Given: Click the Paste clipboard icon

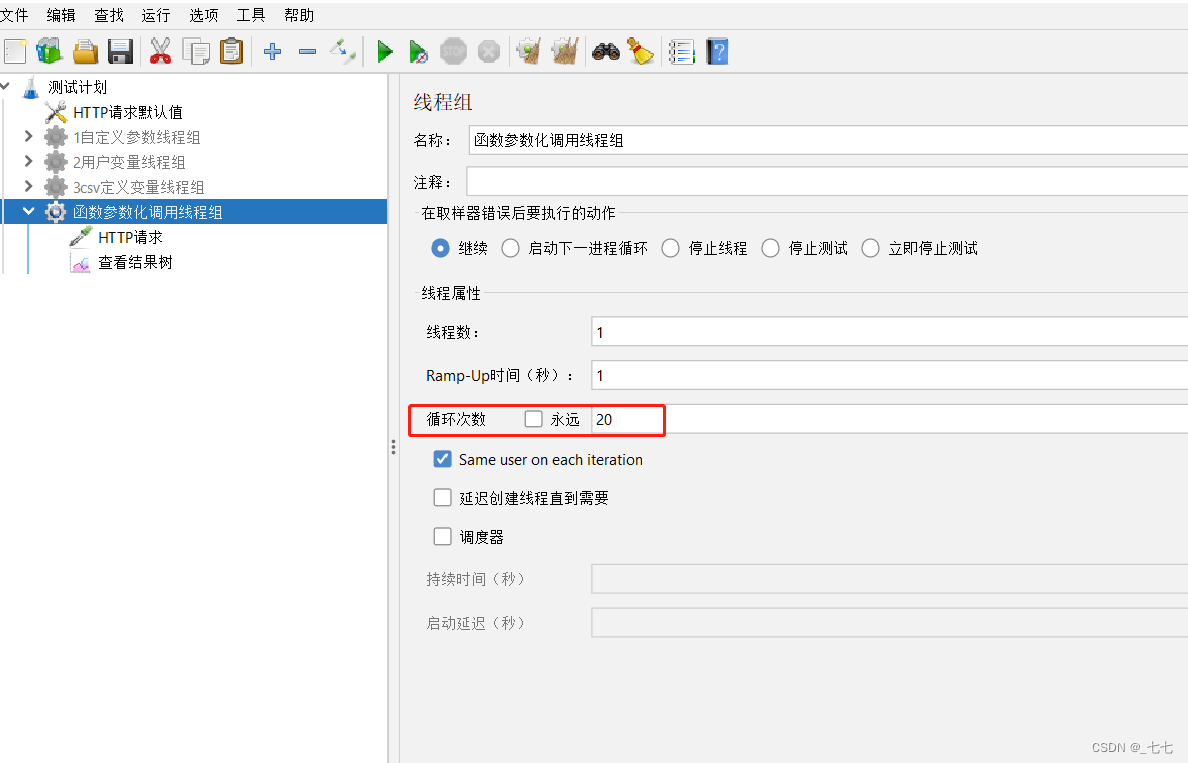Looking at the screenshot, I should pyautogui.click(x=231, y=52).
